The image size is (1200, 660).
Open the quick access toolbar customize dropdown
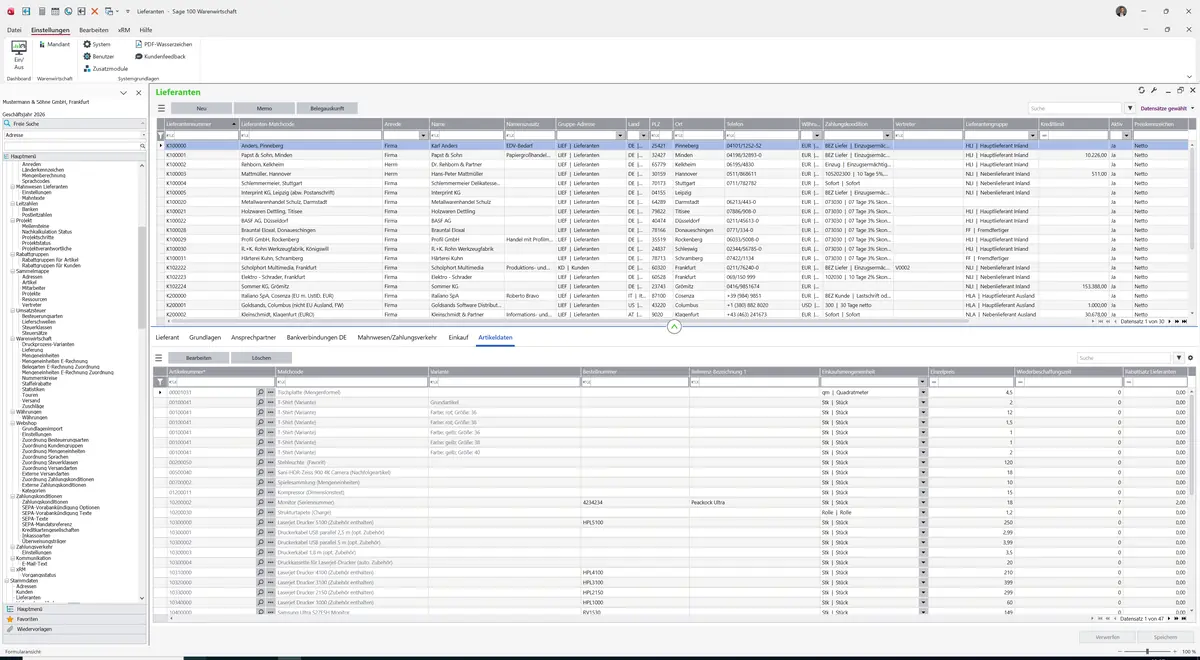pyautogui.click(x=129, y=11)
